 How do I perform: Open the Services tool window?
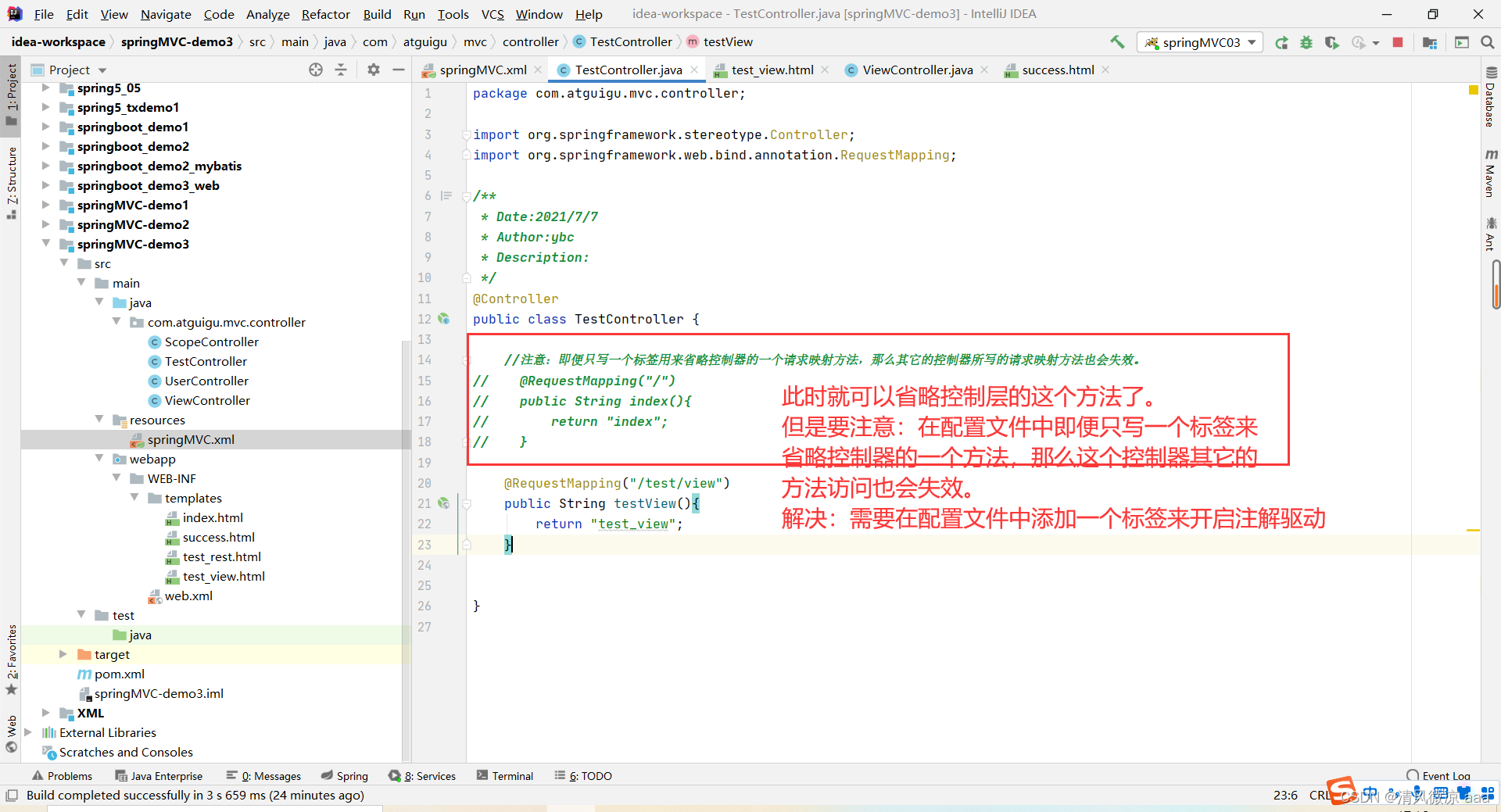pos(422,776)
